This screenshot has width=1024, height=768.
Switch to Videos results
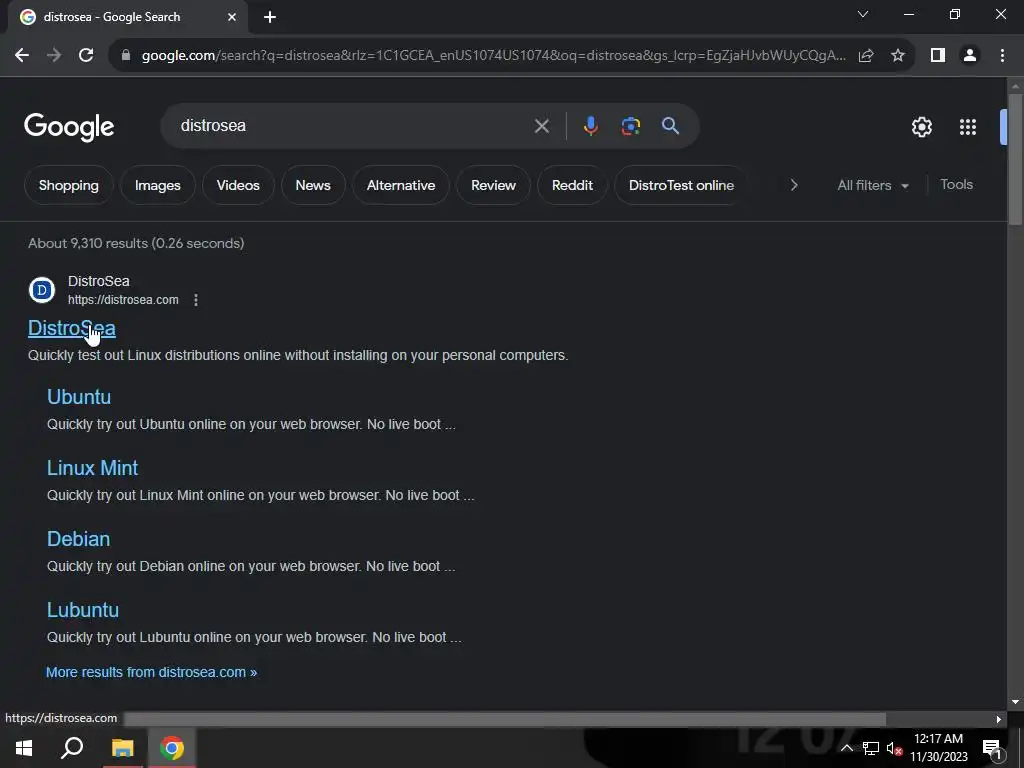tap(238, 185)
